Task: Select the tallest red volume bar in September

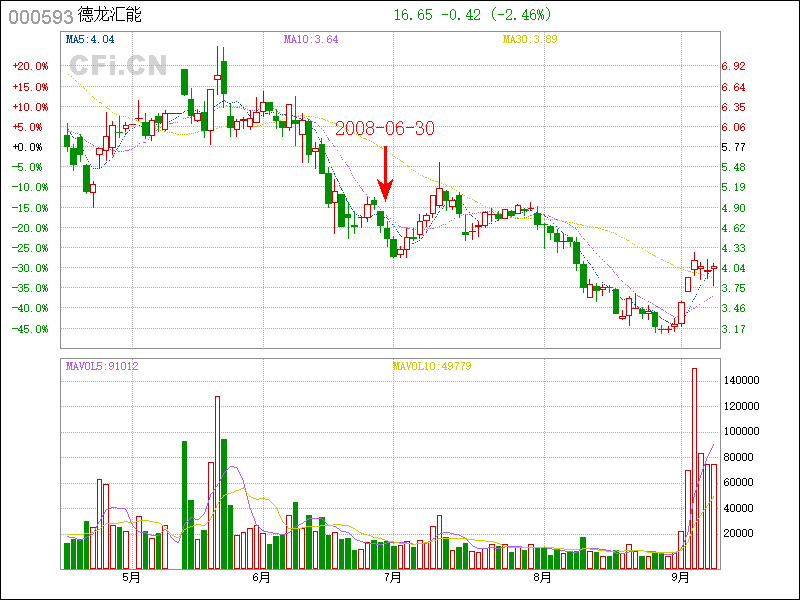Action: (694, 468)
